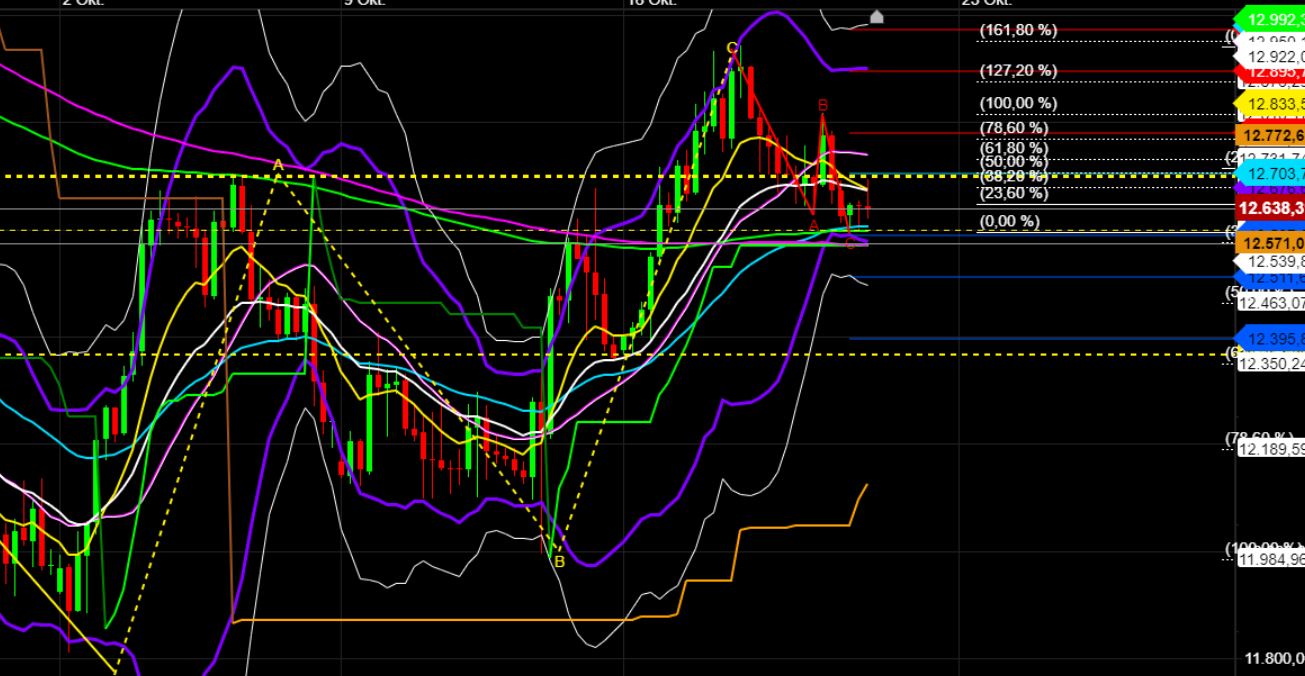This screenshot has height=676, width=1305.
Task: Click the red 12.638 last price label
Action: [x=1268, y=207]
